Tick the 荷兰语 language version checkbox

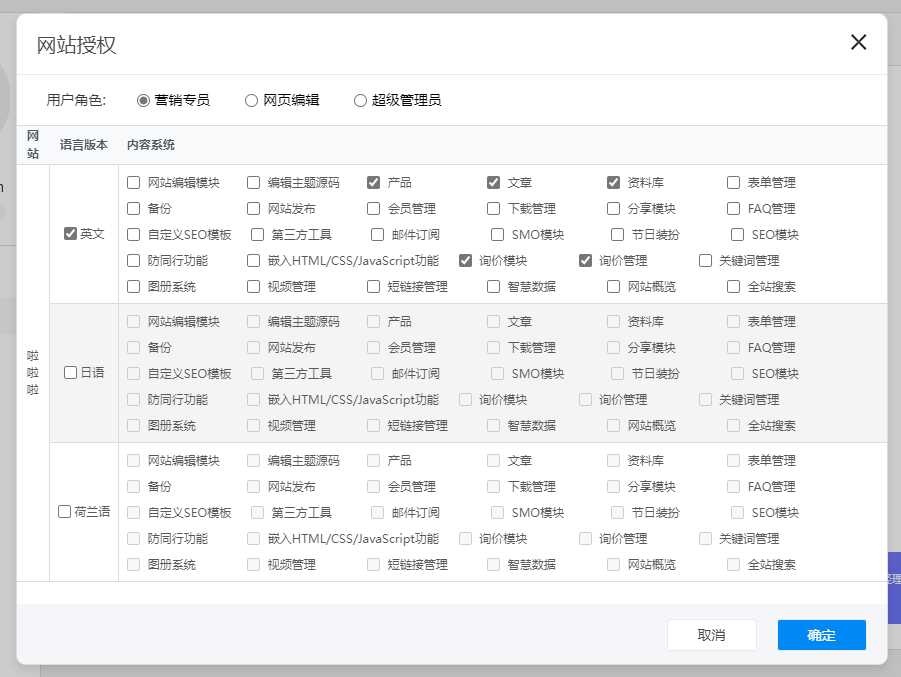pyautogui.click(x=65, y=511)
